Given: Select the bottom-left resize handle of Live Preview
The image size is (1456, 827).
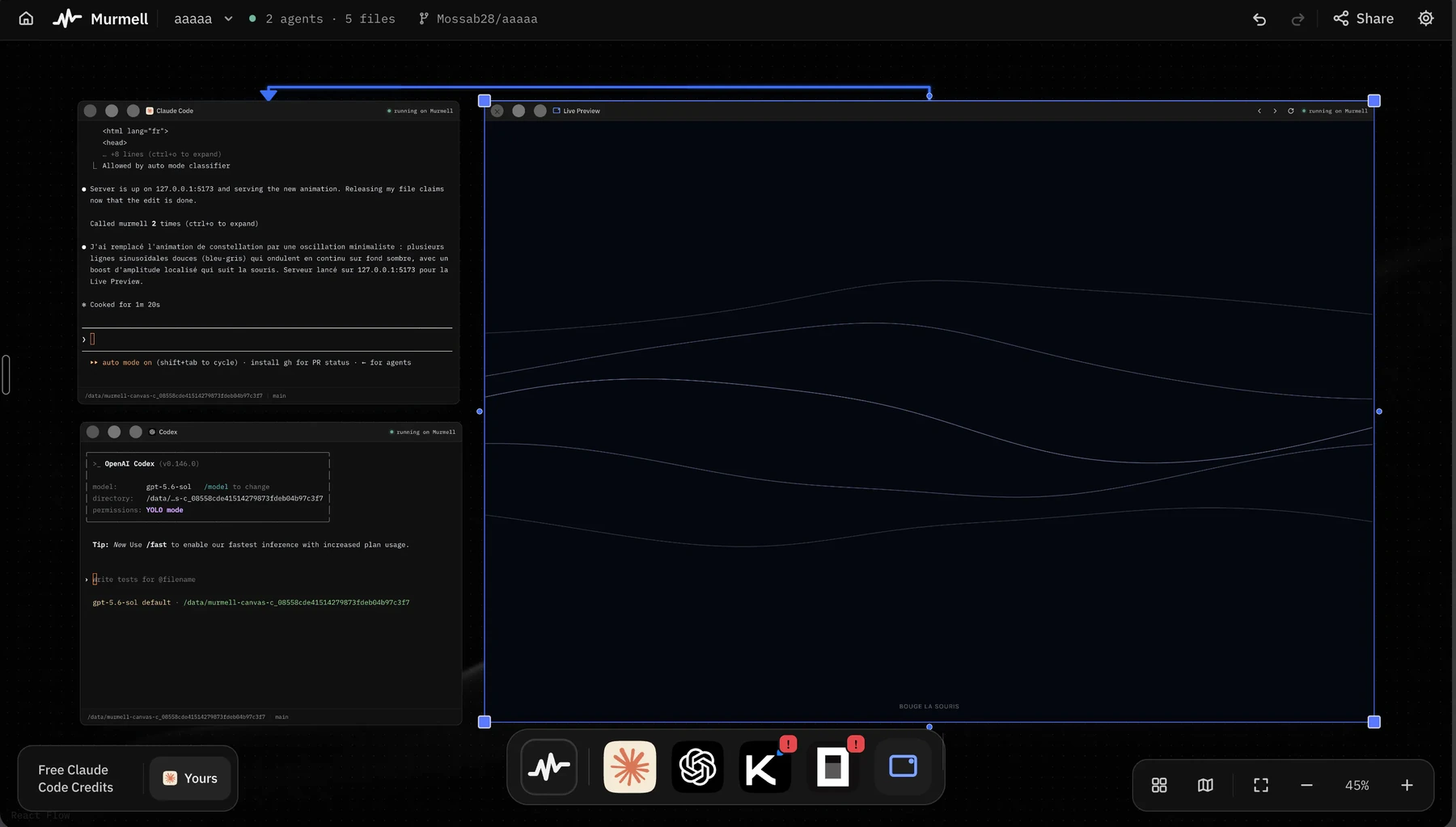Looking at the screenshot, I should coord(485,722).
